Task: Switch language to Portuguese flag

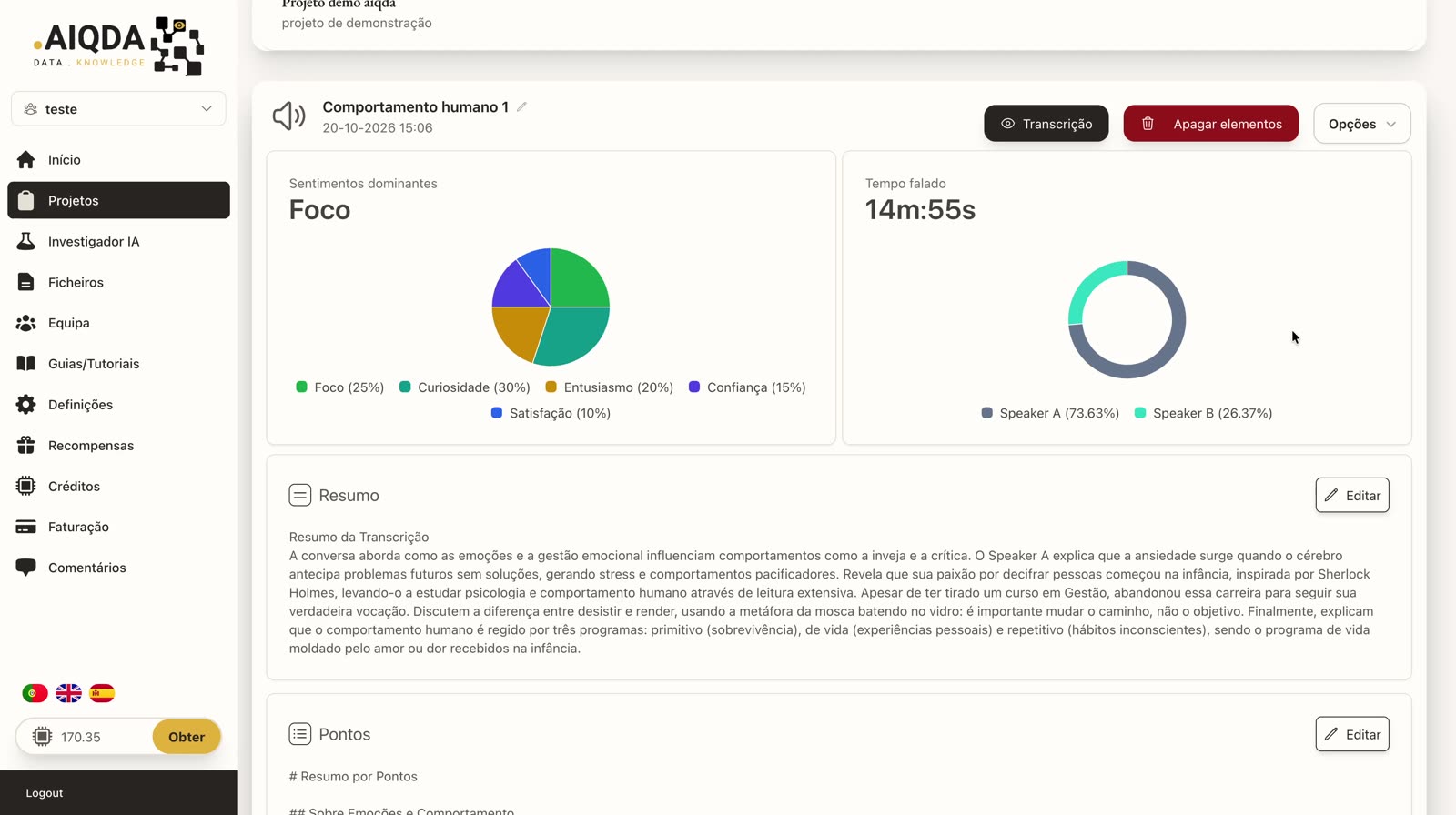Action: 35,693
